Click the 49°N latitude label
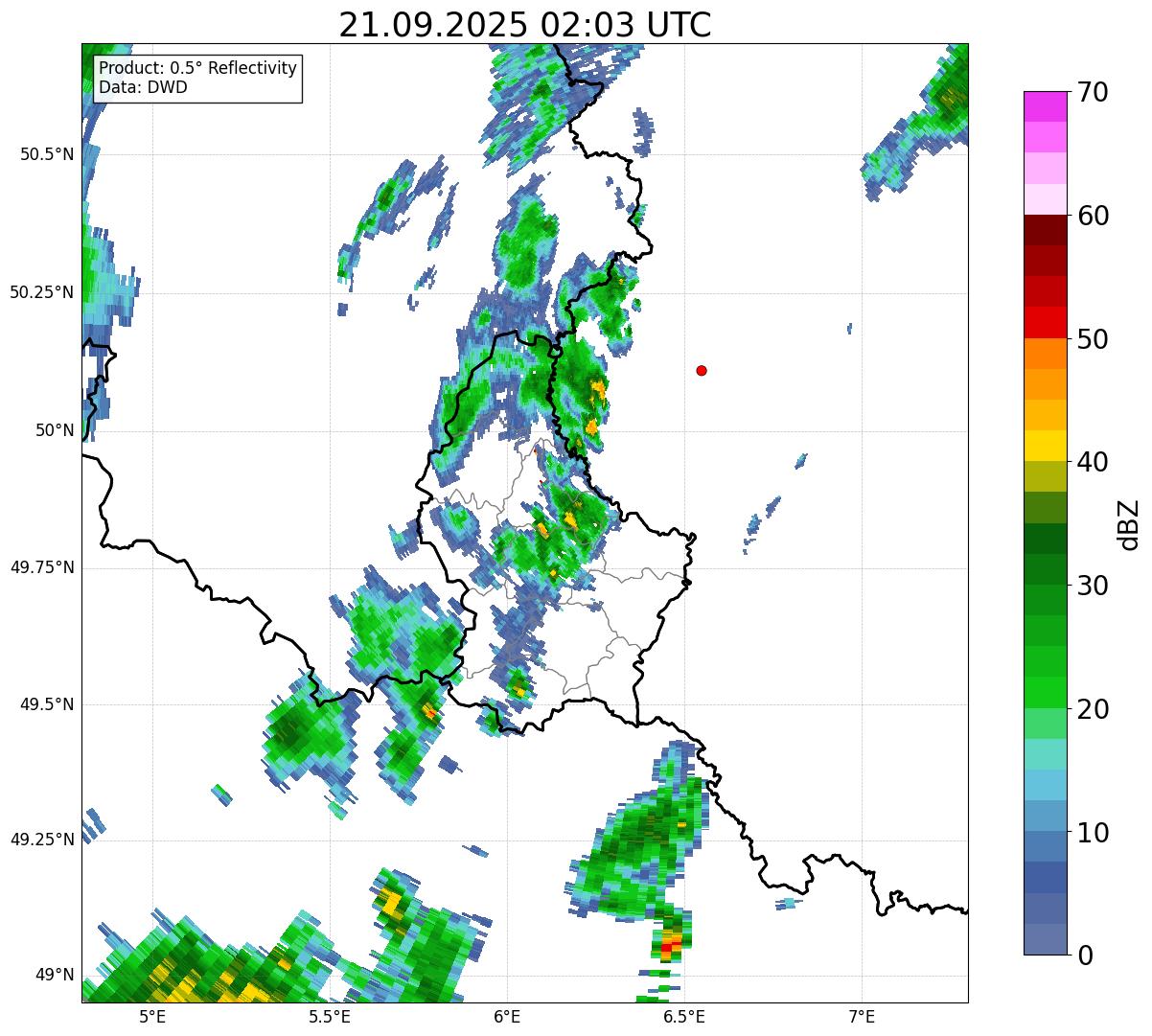1152x1036 pixels. point(55,976)
